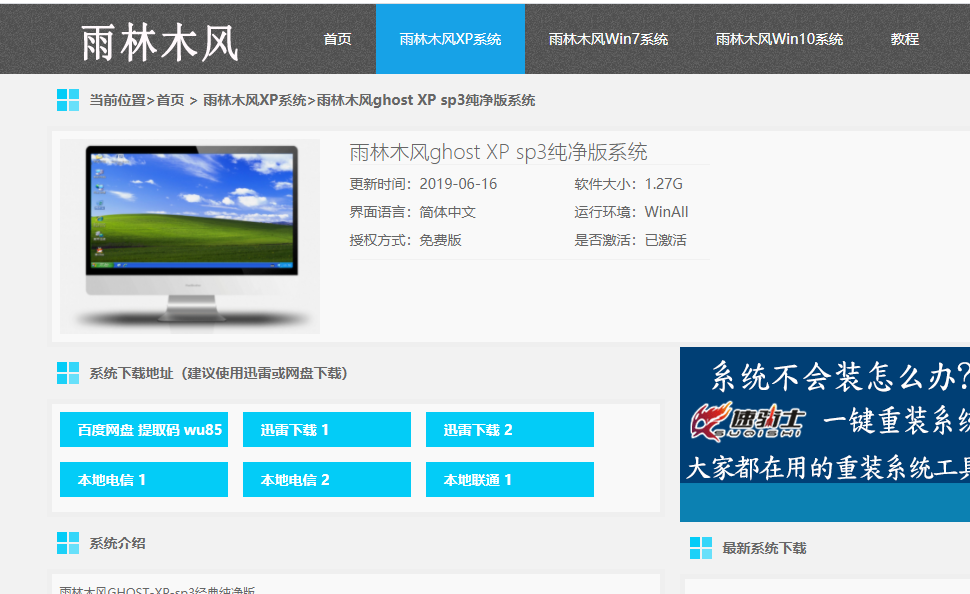Click the 雨林木风 site logo
This screenshot has width=970, height=594.
point(160,43)
